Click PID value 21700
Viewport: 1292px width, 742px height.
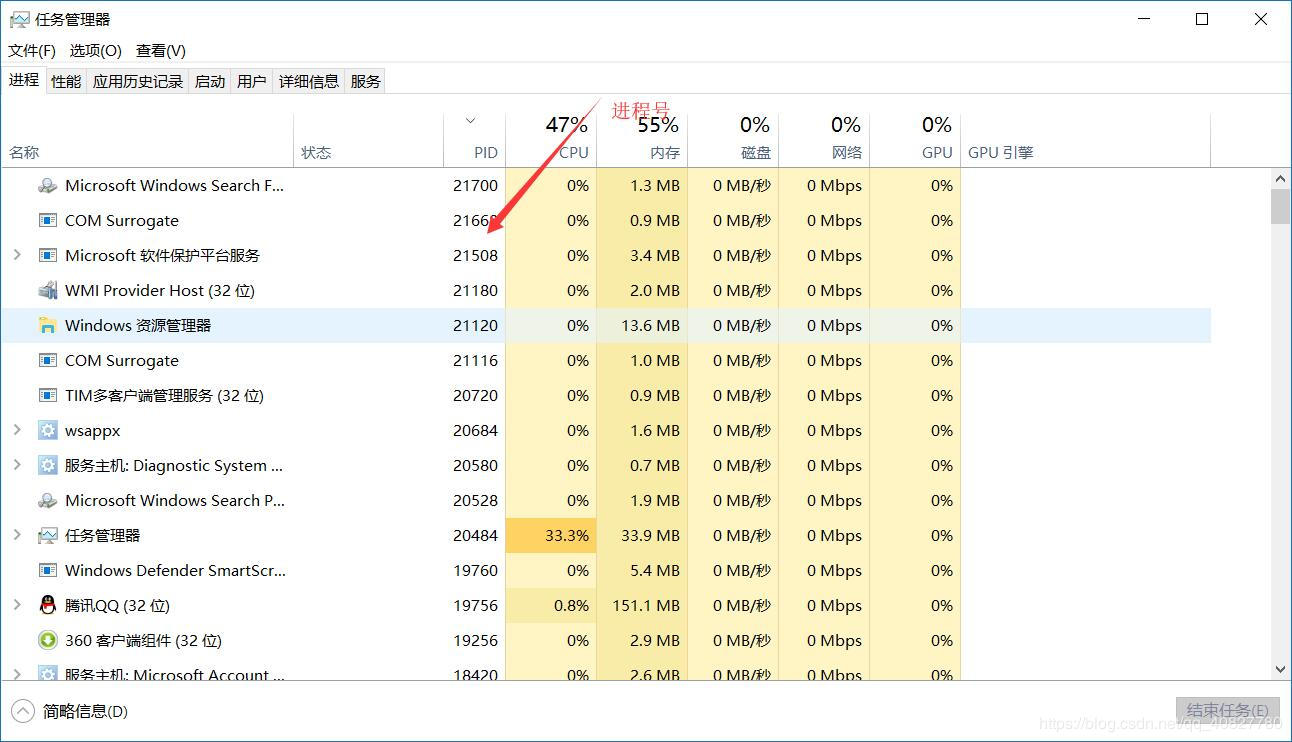pos(475,186)
